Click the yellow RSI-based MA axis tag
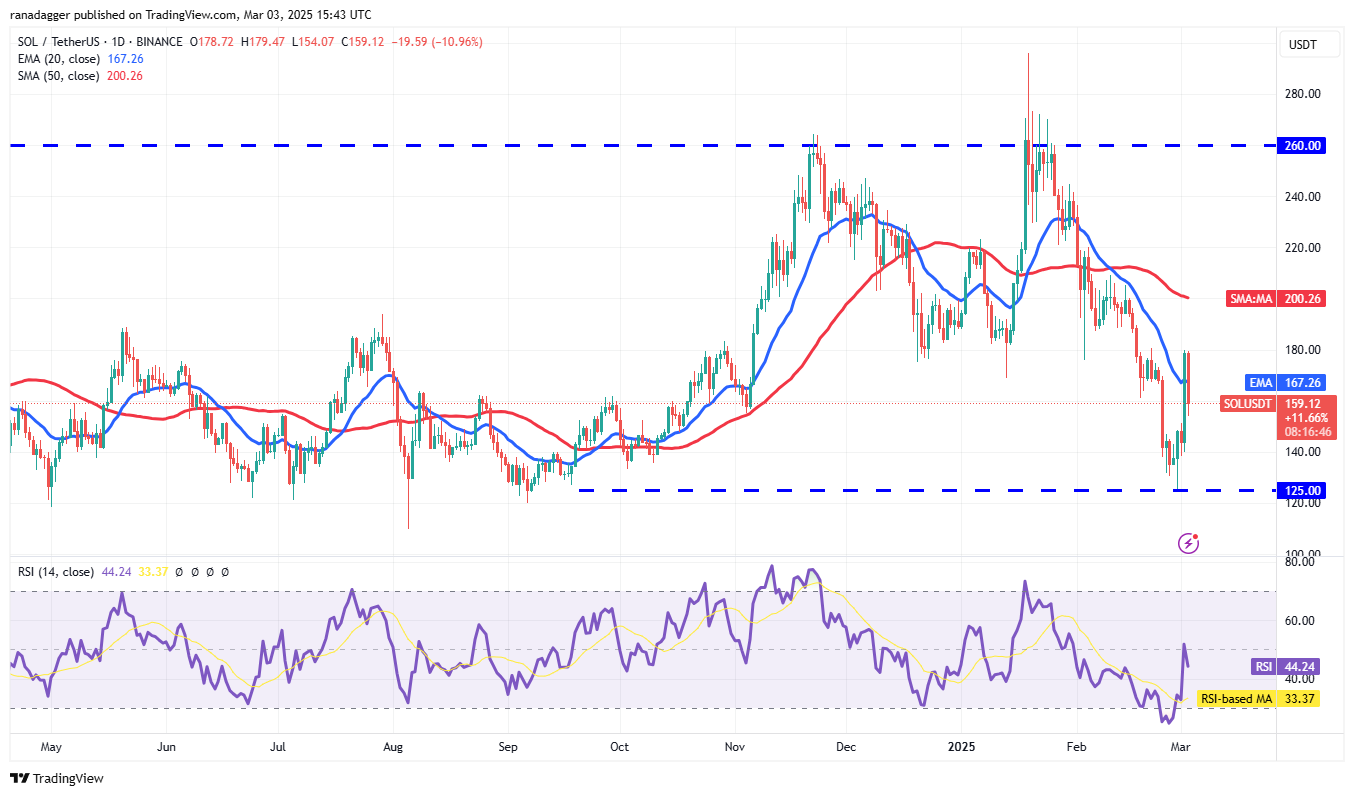The image size is (1354, 796). tap(1262, 698)
